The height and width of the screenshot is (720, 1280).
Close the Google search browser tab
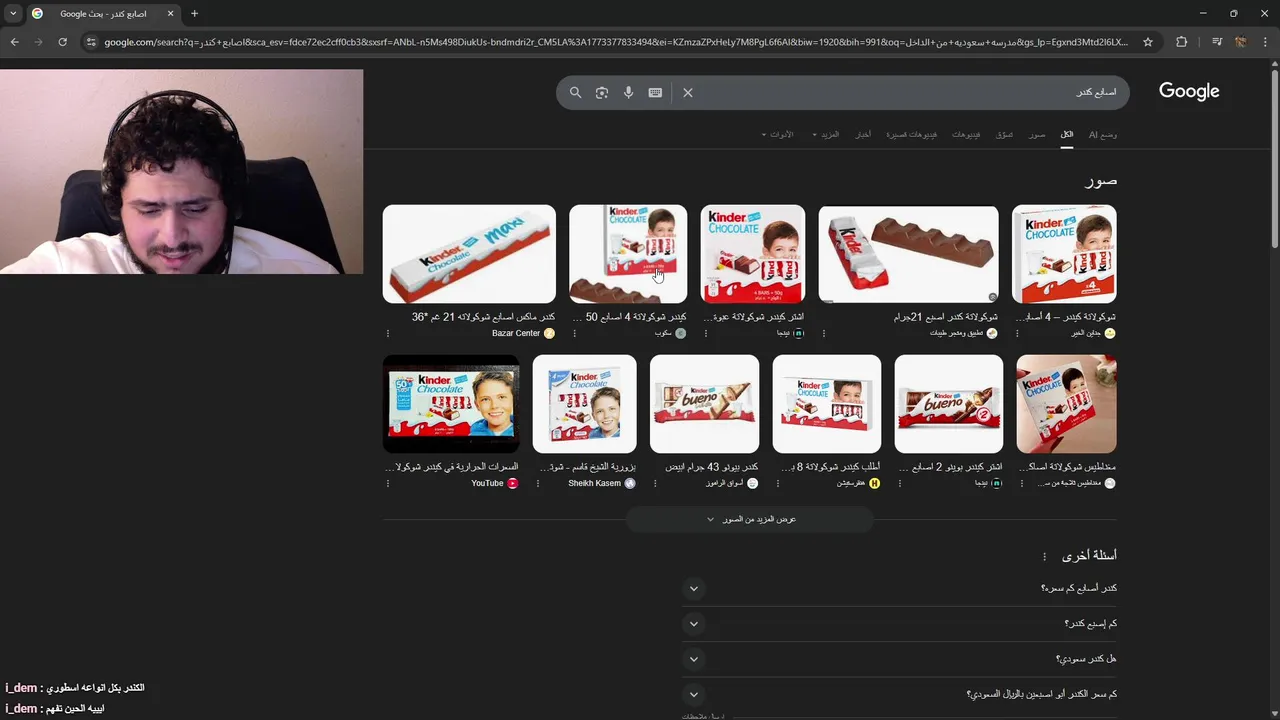pos(170,13)
